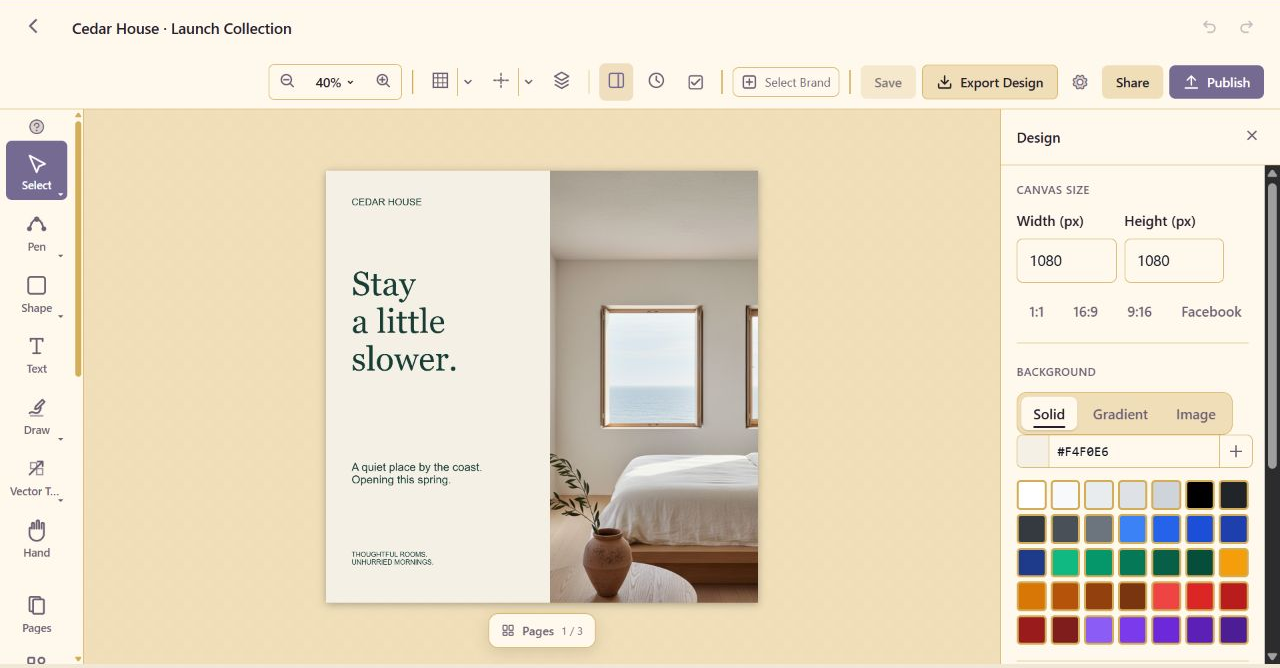The width and height of the screenshot is (1280, 668).
Task: Click the Design panel vertical scrollbar
Action: point(1272,325)
